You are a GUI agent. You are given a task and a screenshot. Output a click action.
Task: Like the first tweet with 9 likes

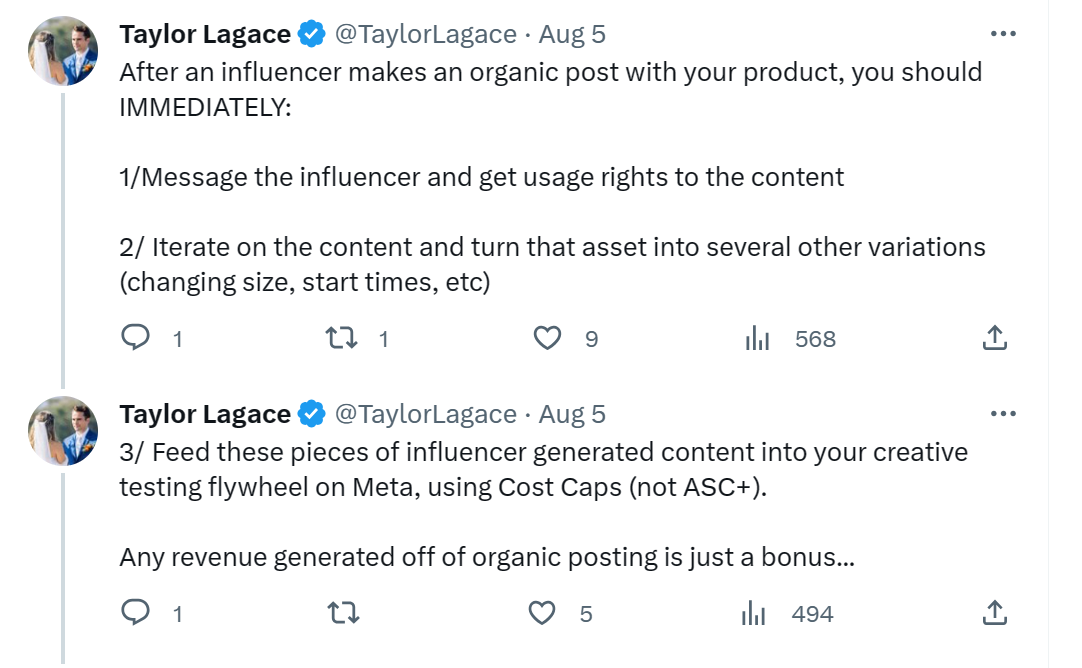[x=547, y=339]
